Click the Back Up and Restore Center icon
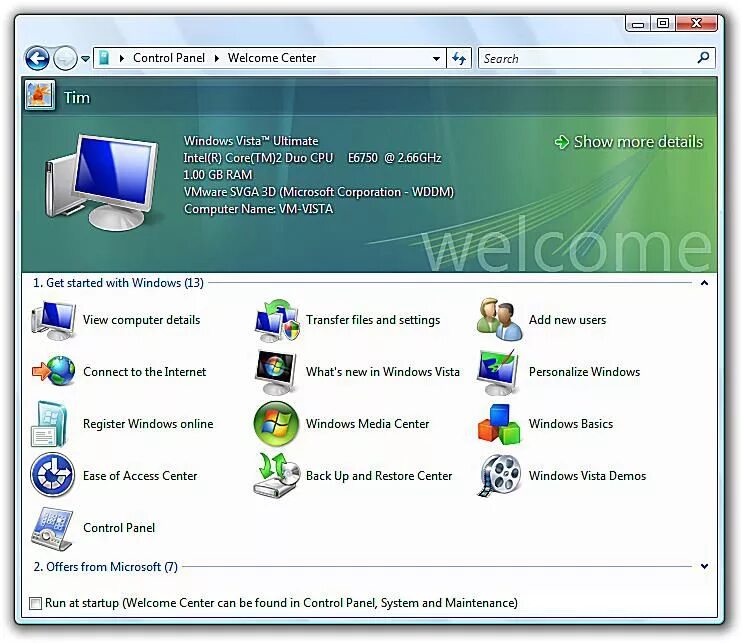The height and width of the screenshot is (643, 743). pyautogui.click(x=277, y=475)
